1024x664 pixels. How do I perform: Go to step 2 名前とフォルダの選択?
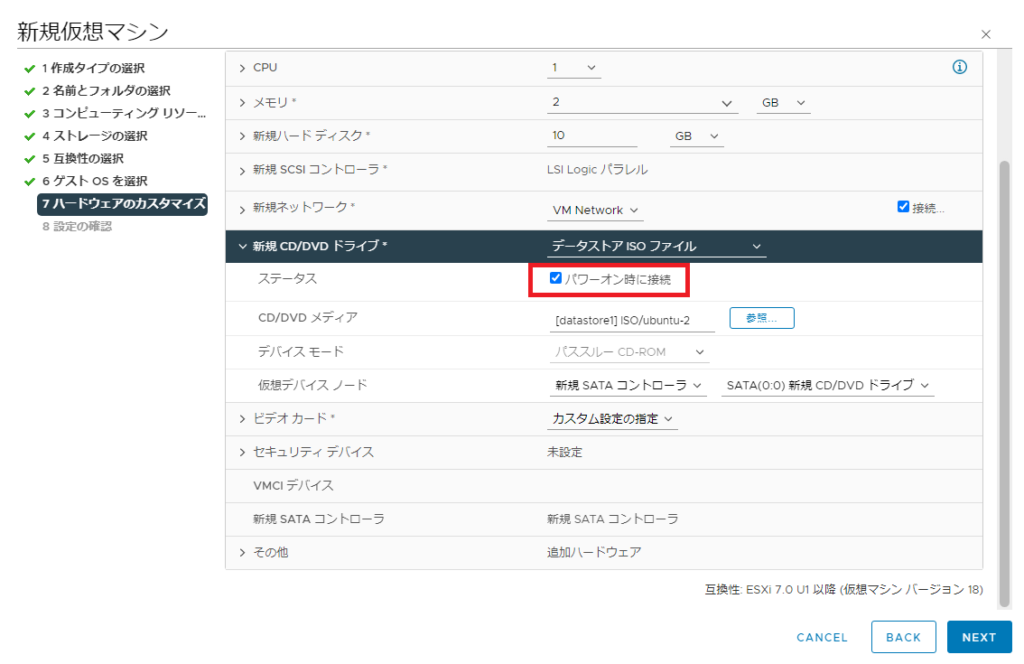coord(106,91)
